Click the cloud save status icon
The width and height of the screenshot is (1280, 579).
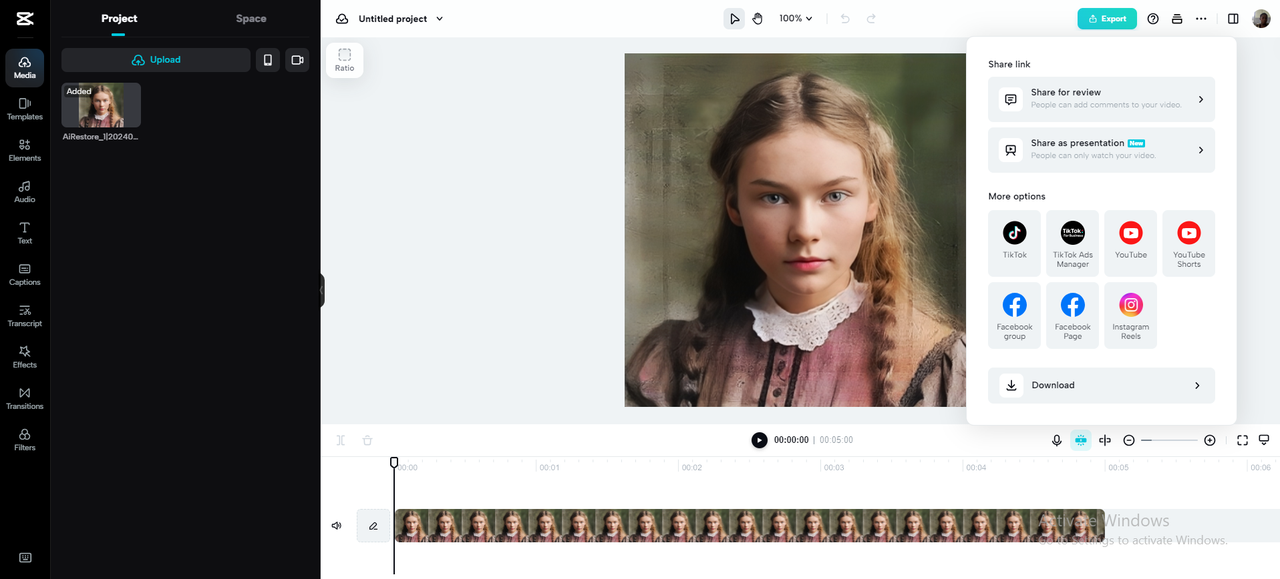(342, 19)
